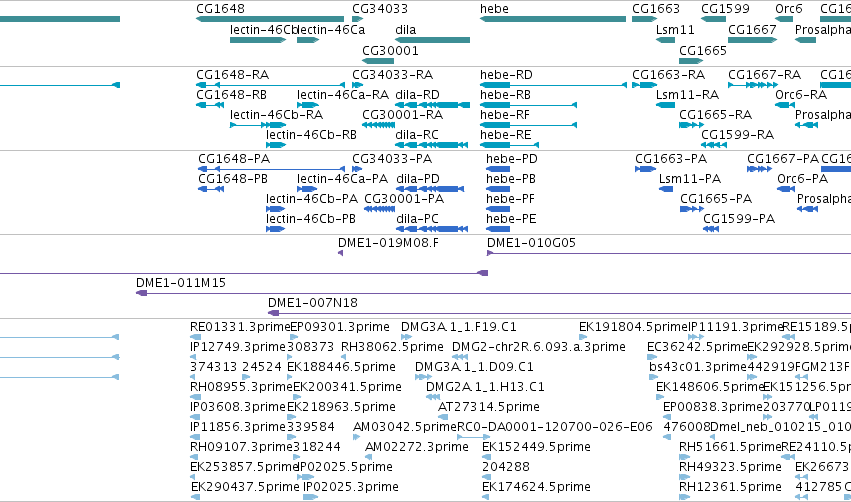Select the CG1663 gene arrow
This screenshot has width=851, height=502.
pos(645,19)
